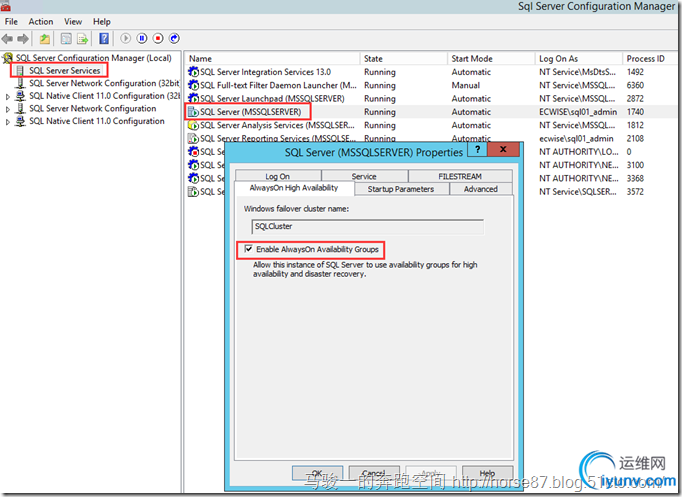Select the SQL Server Services tree item

[64, 70]
